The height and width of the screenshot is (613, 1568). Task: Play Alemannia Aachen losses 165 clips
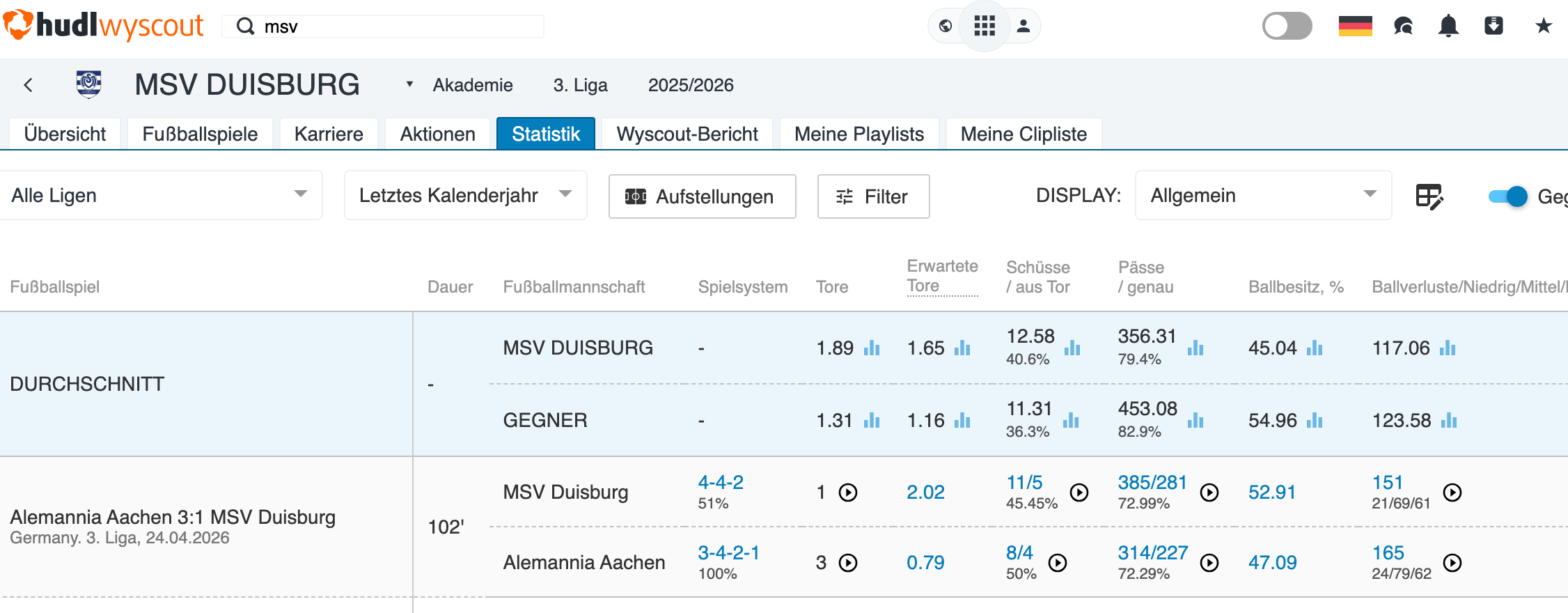(x=1452, y=563)
